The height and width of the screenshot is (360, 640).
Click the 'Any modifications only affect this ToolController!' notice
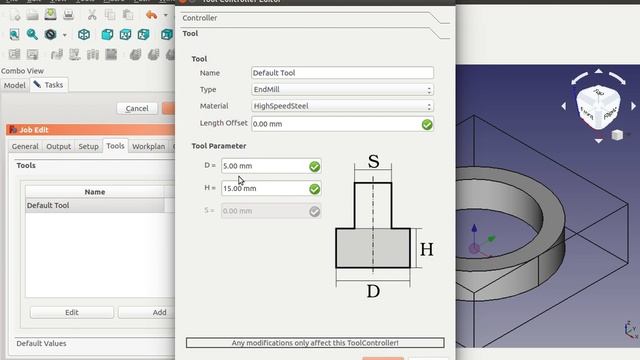(x=315, y=343)
